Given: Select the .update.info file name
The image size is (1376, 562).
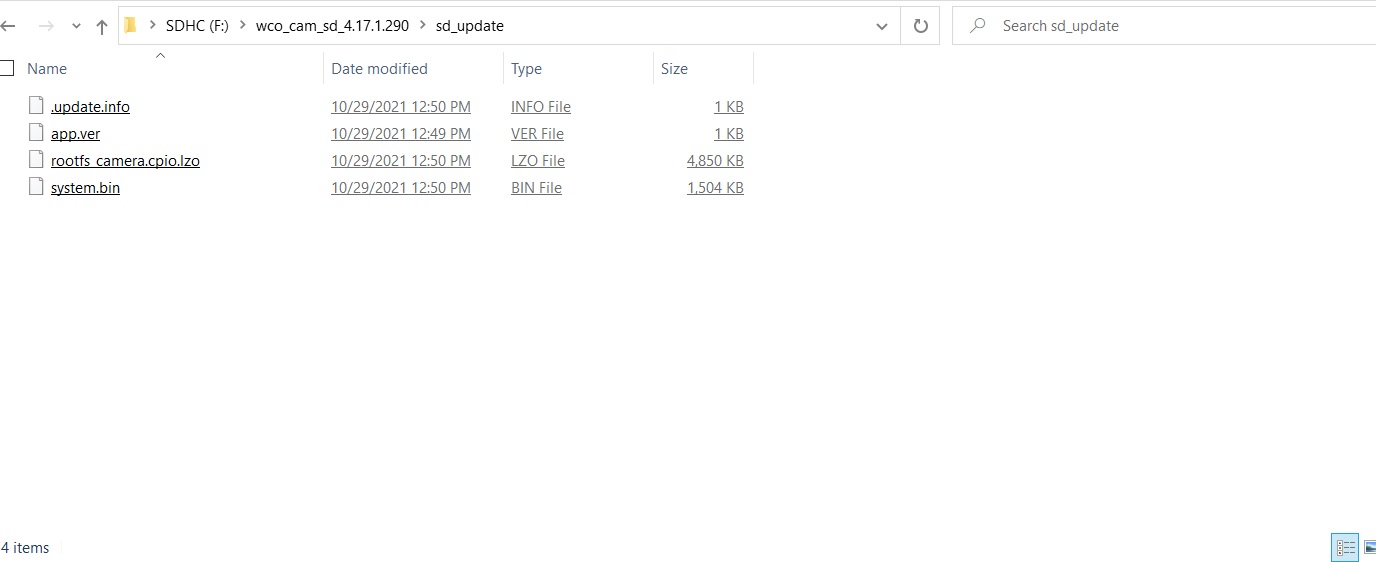Looking at the screenshot, I should [90, 107].
